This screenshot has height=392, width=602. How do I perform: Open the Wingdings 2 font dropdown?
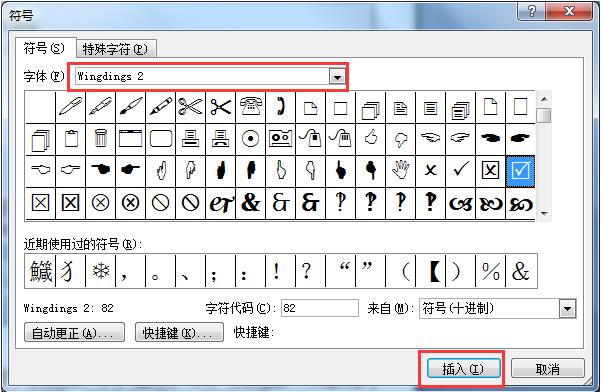(337, 77)
